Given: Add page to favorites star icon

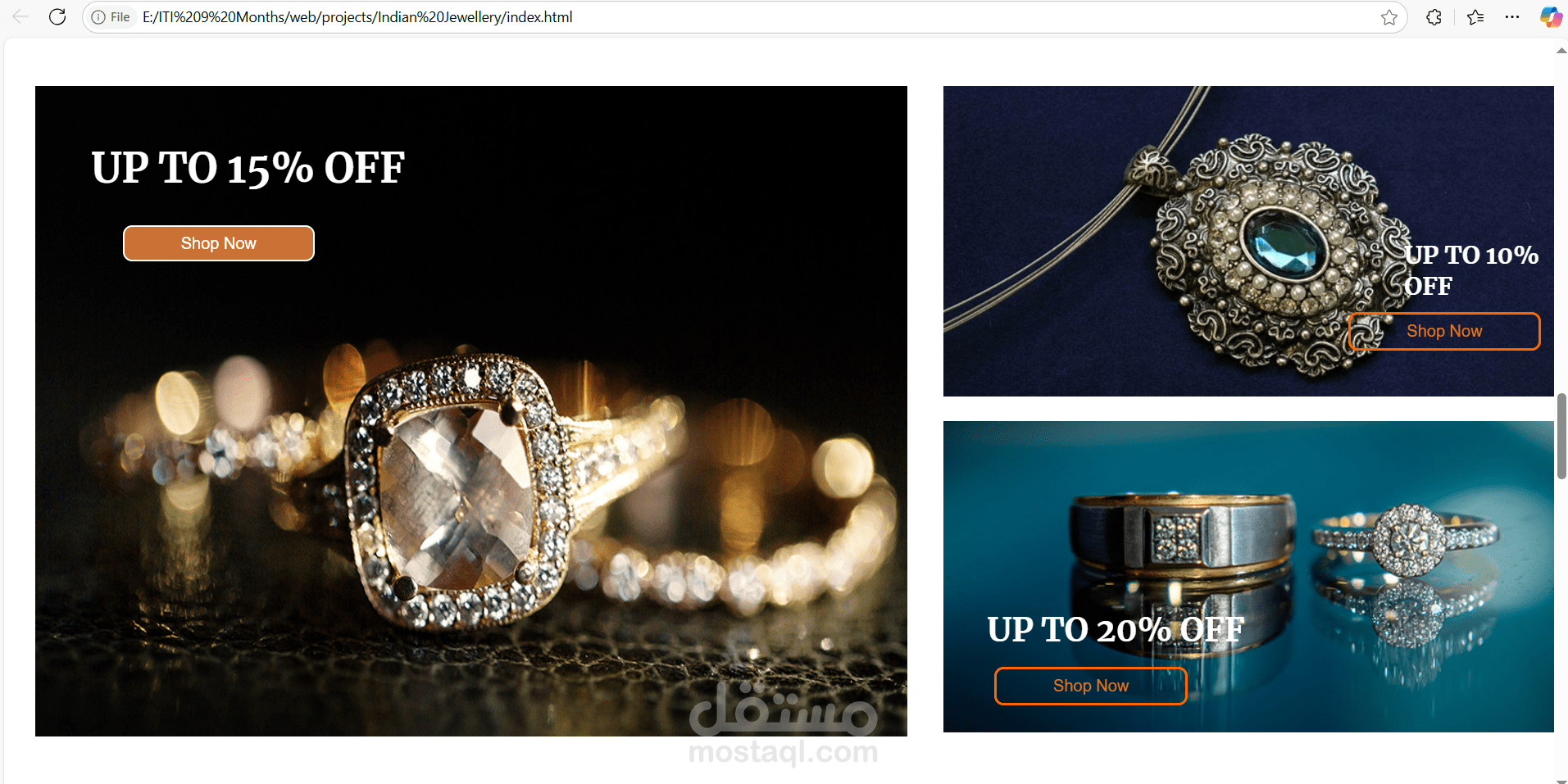Looking at the screenshot, I should click(x=1388, y=17).
